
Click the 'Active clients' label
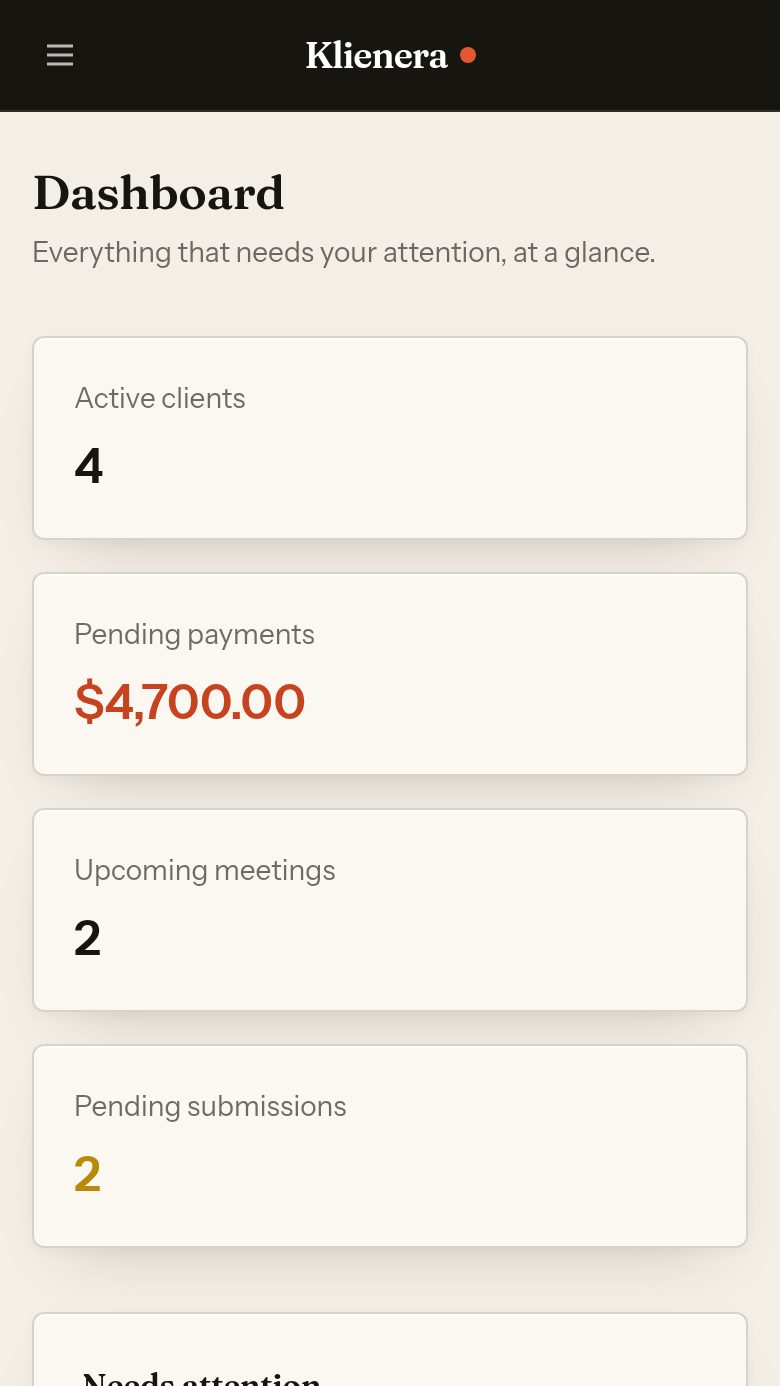coord(160,398)
